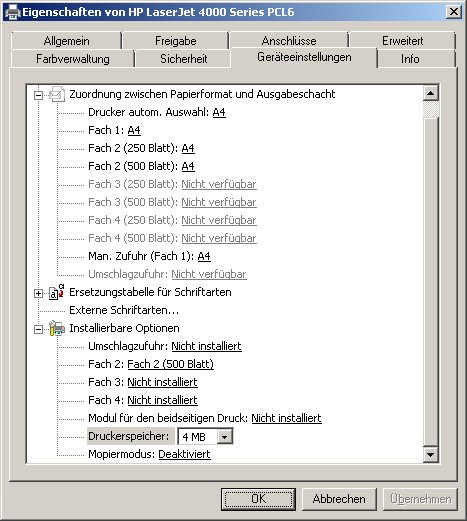Click the scroll down arrow in the tree list
Image resolution: width=467 pixels, height=521 pixels.
point(431,455)
